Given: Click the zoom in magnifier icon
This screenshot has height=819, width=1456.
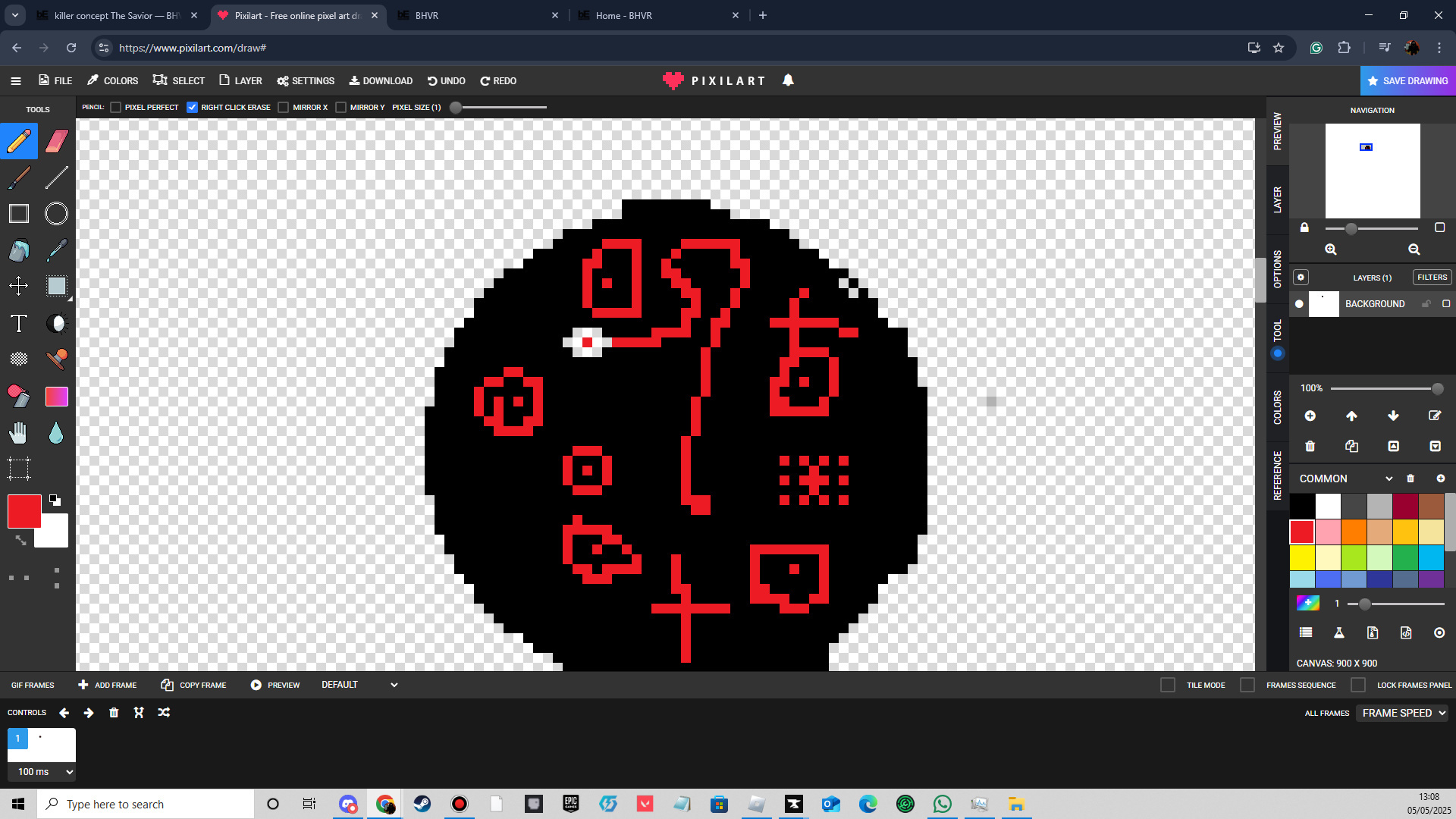Looking at the screenshot, I should pyautogui.click(x=1331, y=249).
